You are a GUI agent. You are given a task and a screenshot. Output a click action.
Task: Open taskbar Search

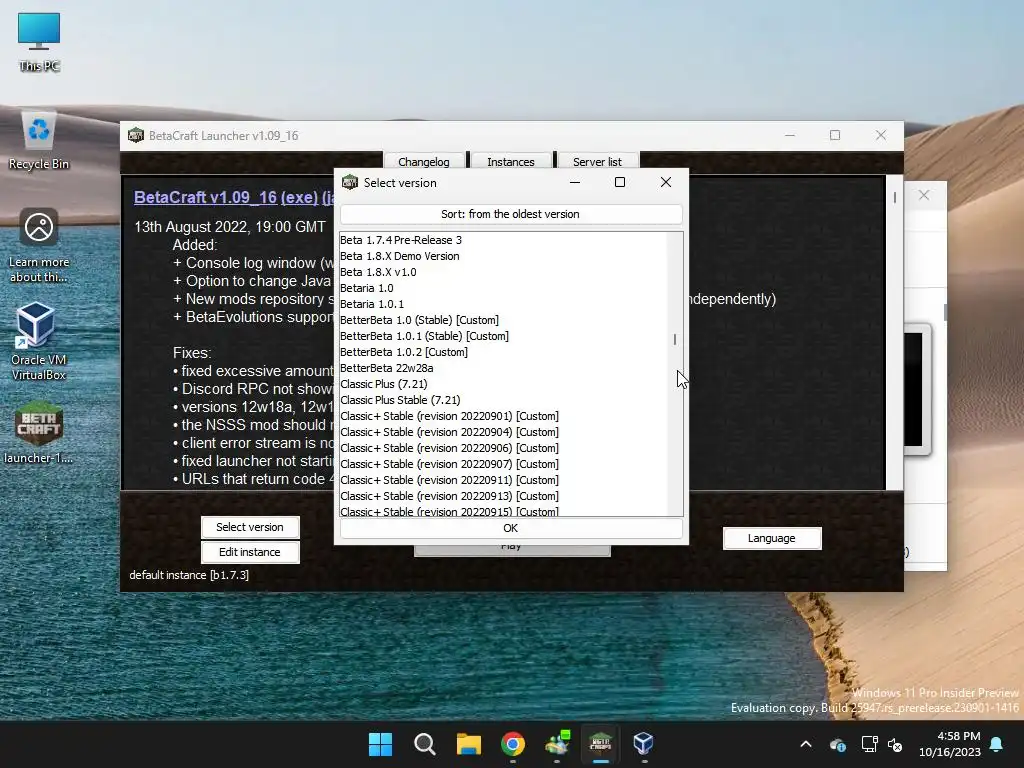click(x=424, y=744)
